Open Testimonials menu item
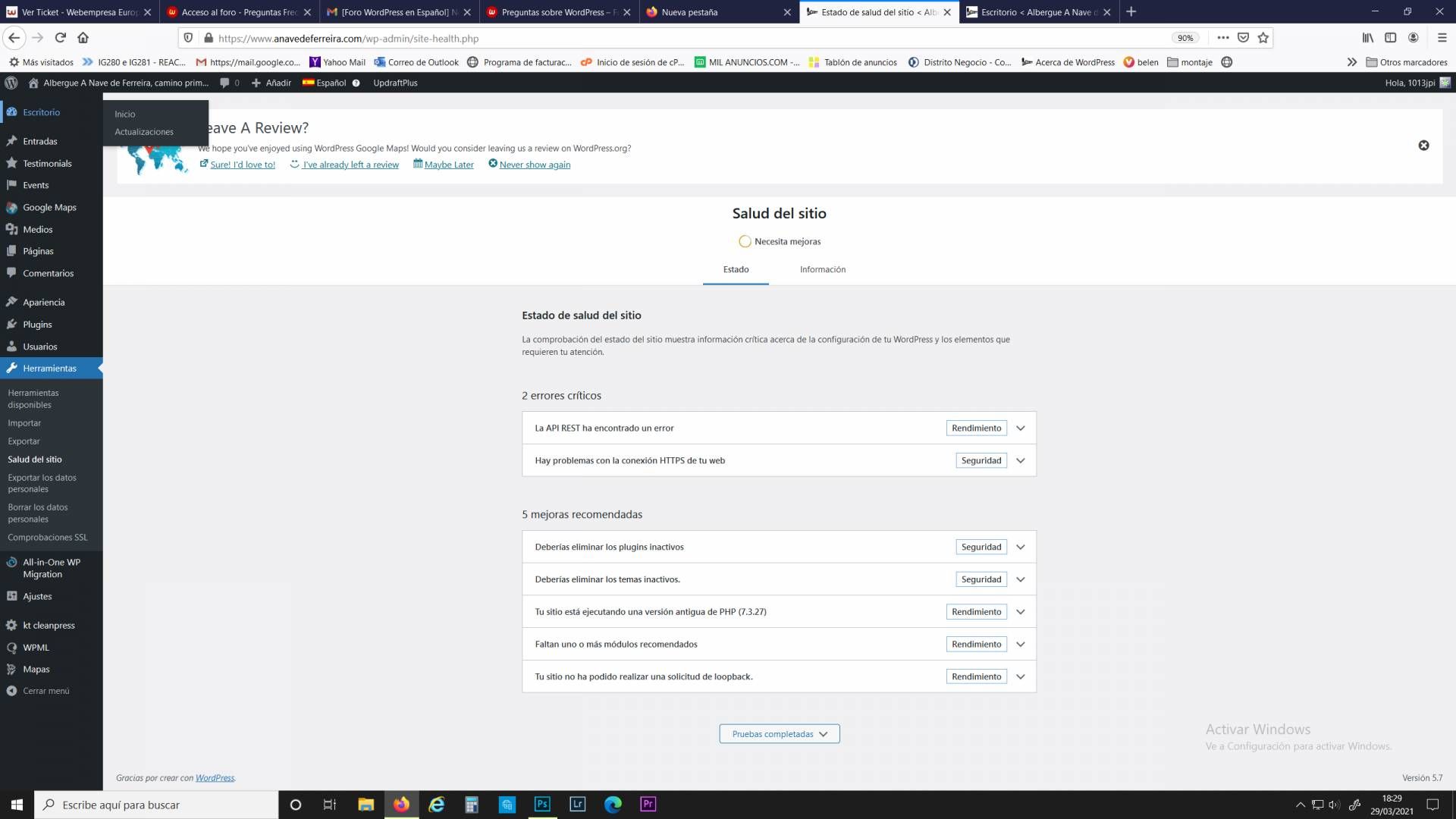The image size is (1456, 819). pos(47,163)
